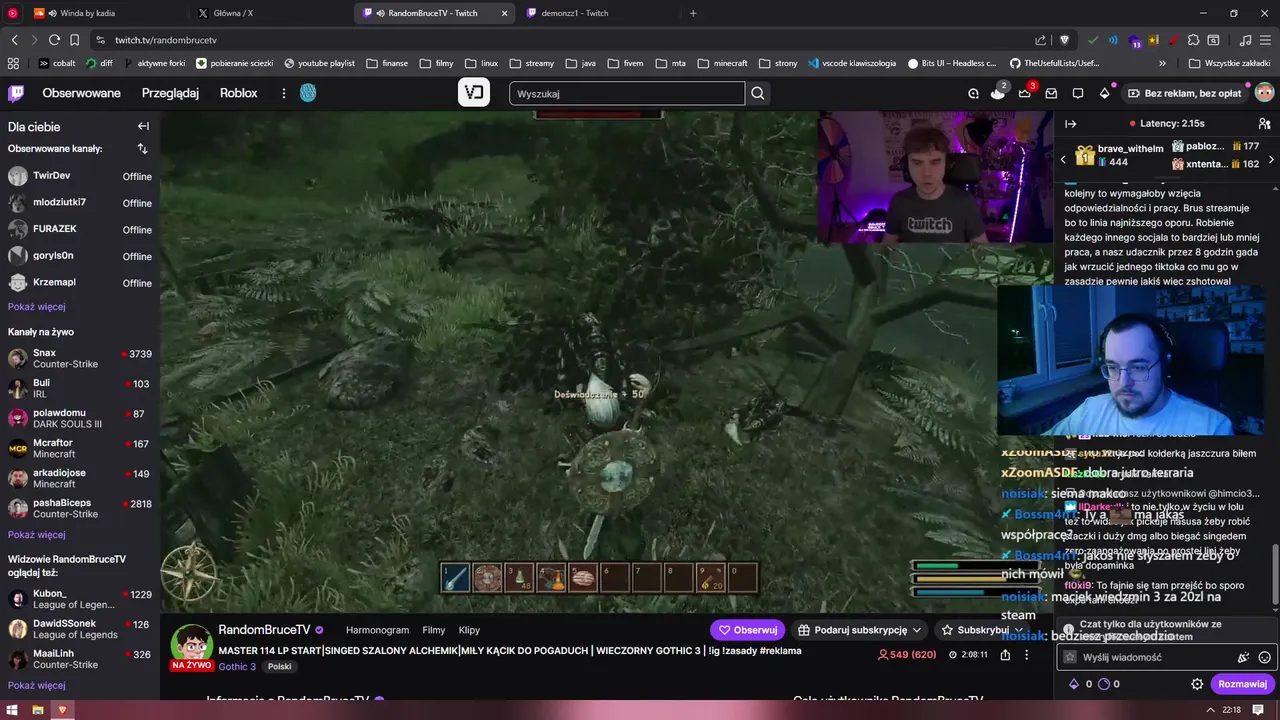Open the Windows Start button
Viewport: 1280px width, 720px height.
(x=12, y=710)
